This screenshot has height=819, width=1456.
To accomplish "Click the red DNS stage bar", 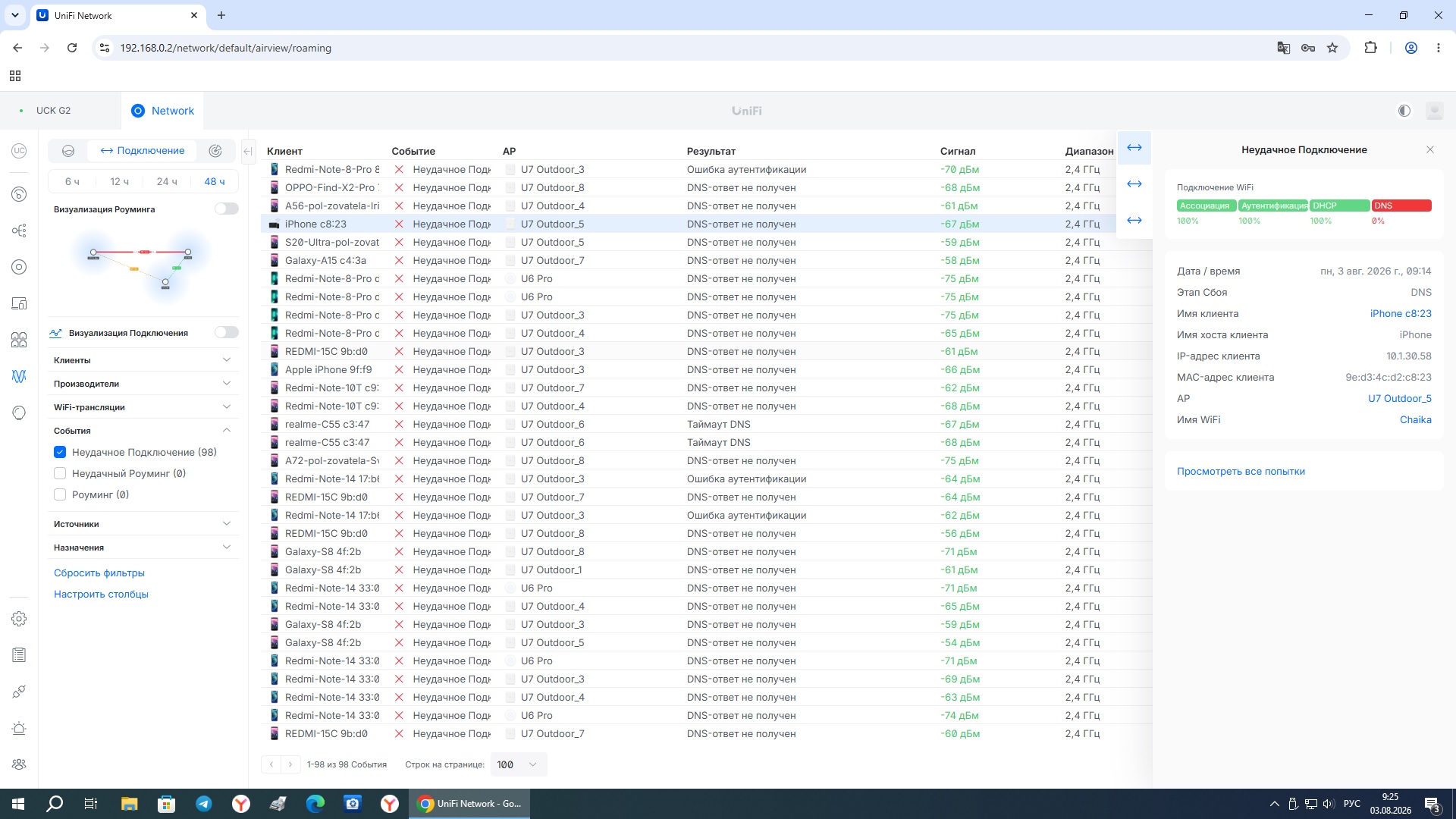I will point(1401,206).
